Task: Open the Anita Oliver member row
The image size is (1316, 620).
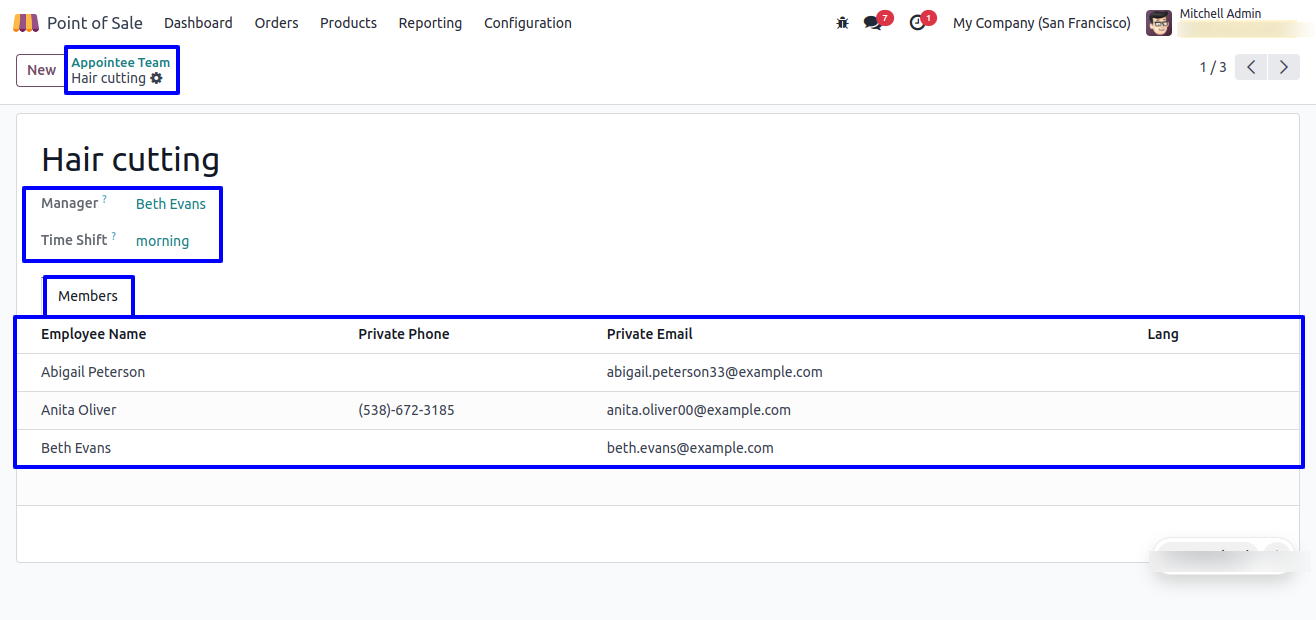Action: (x=79, y=410)
